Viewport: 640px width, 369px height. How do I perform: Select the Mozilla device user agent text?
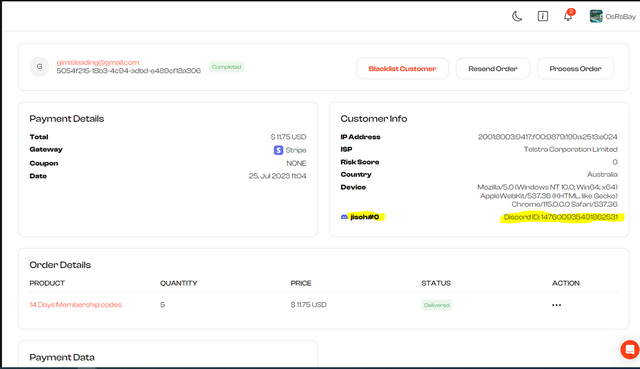547,196
